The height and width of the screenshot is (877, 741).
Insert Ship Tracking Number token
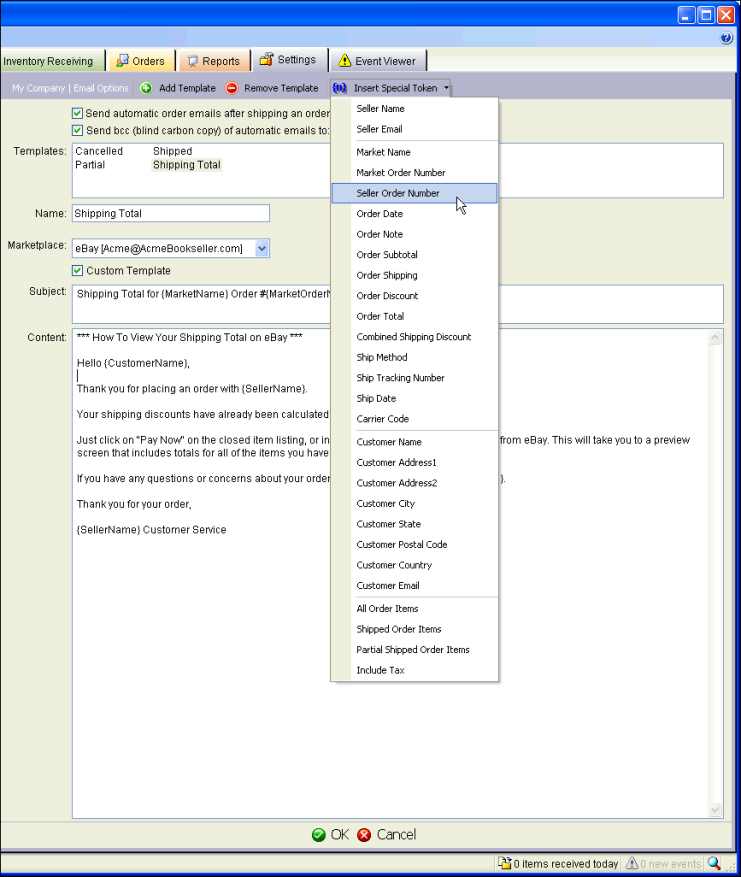[x=414, y=378]
